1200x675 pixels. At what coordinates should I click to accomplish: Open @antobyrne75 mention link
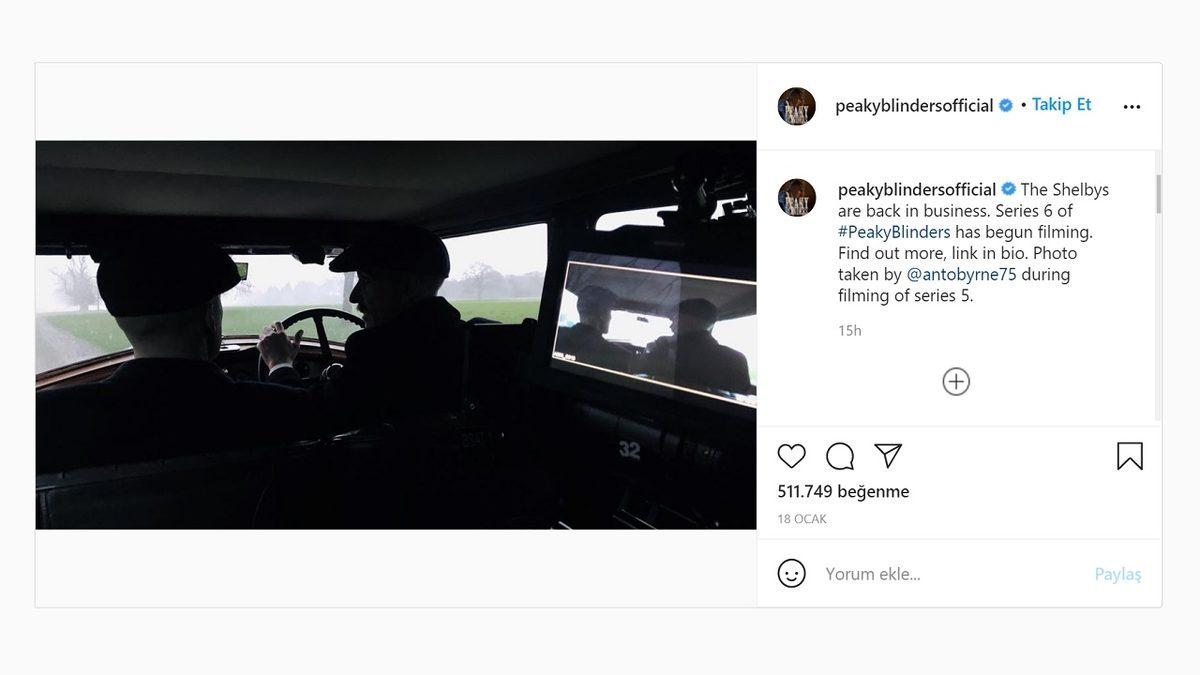point(961,274)
